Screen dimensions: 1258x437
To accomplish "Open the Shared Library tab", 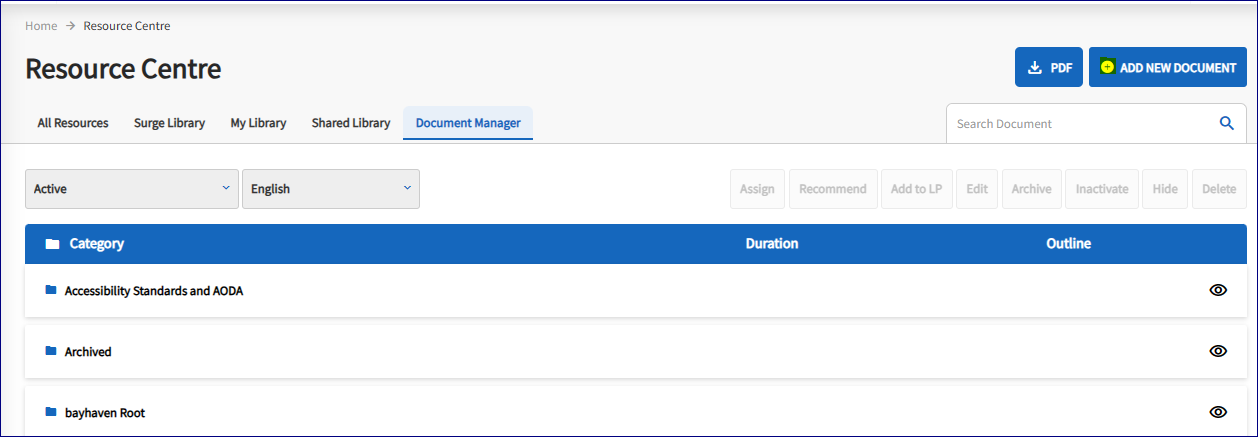I will tap(351, 123).
